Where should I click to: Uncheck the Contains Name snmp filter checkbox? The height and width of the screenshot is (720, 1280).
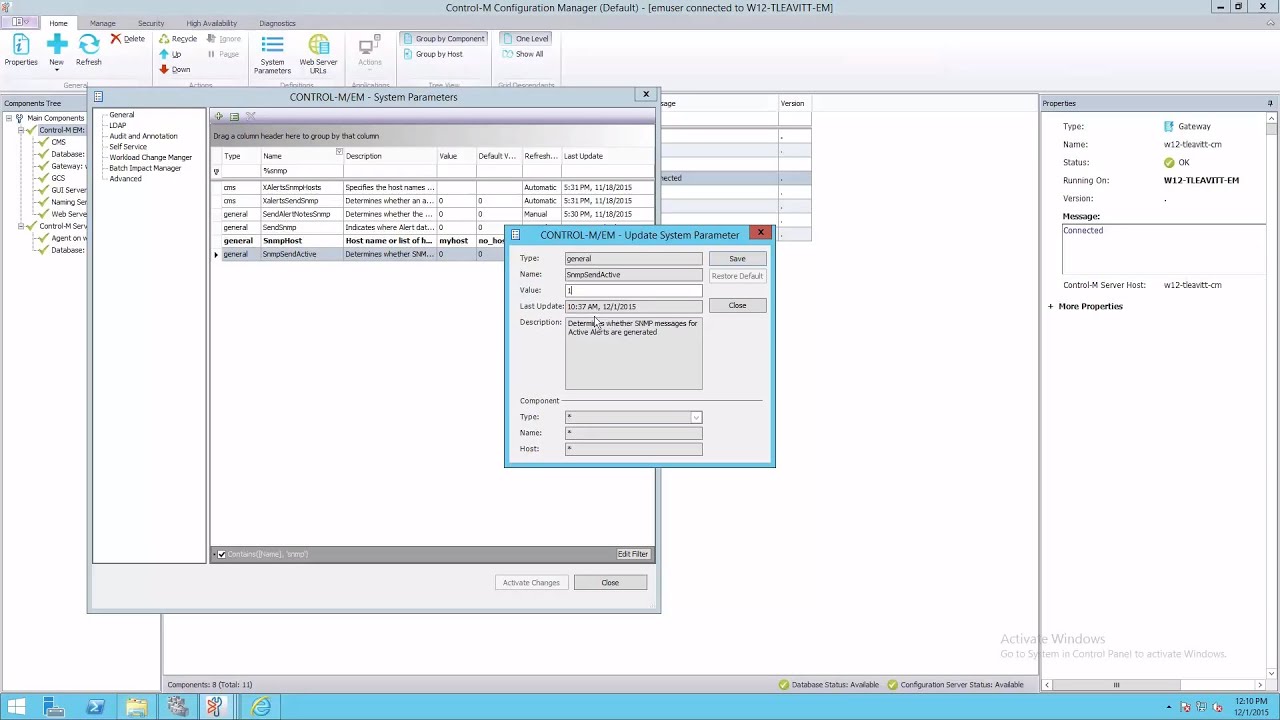(221, 554)
